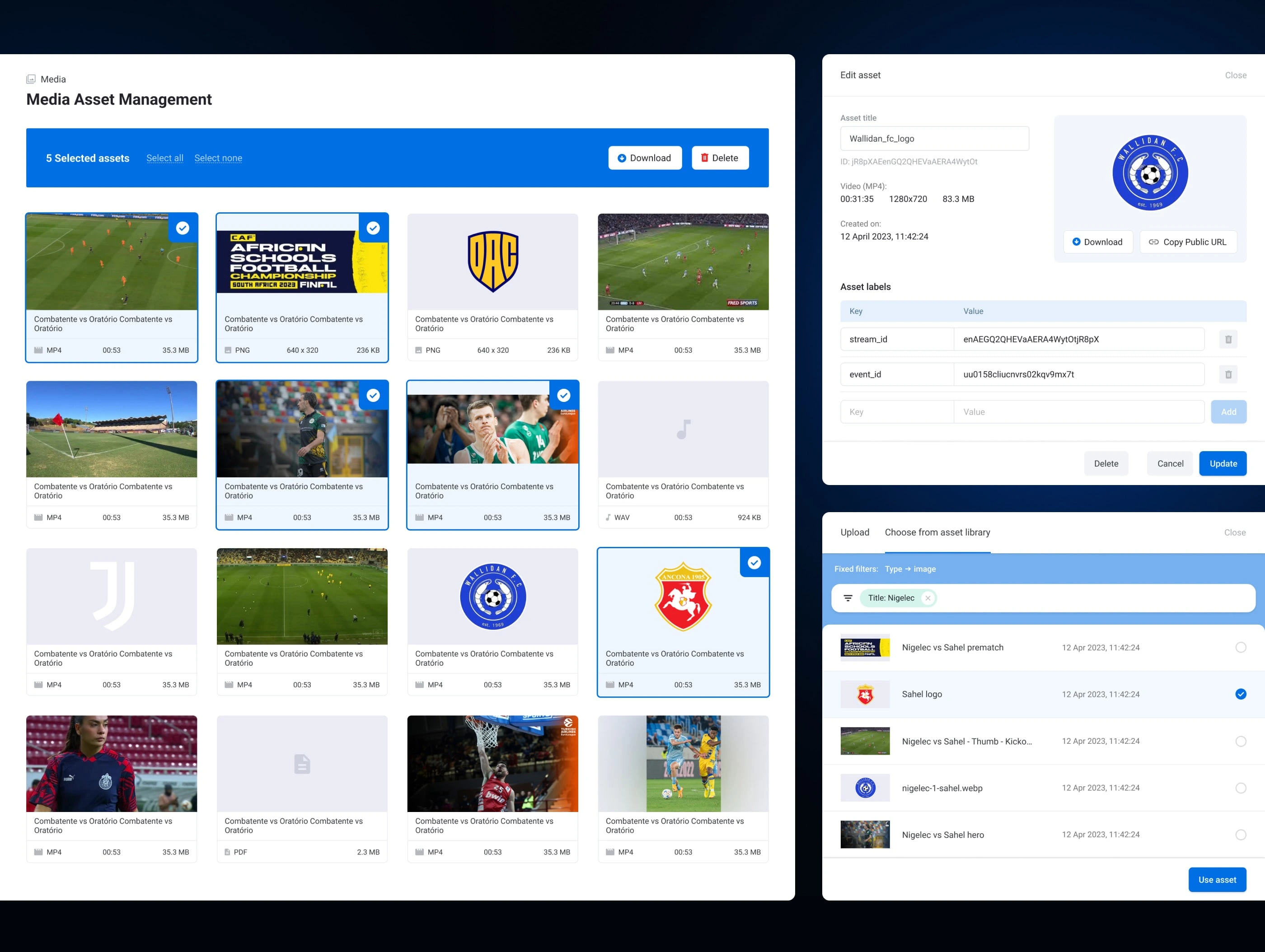The image size is (1265, 952).
Task: Click Copy Public URL with link icon
Action: 1188,242
